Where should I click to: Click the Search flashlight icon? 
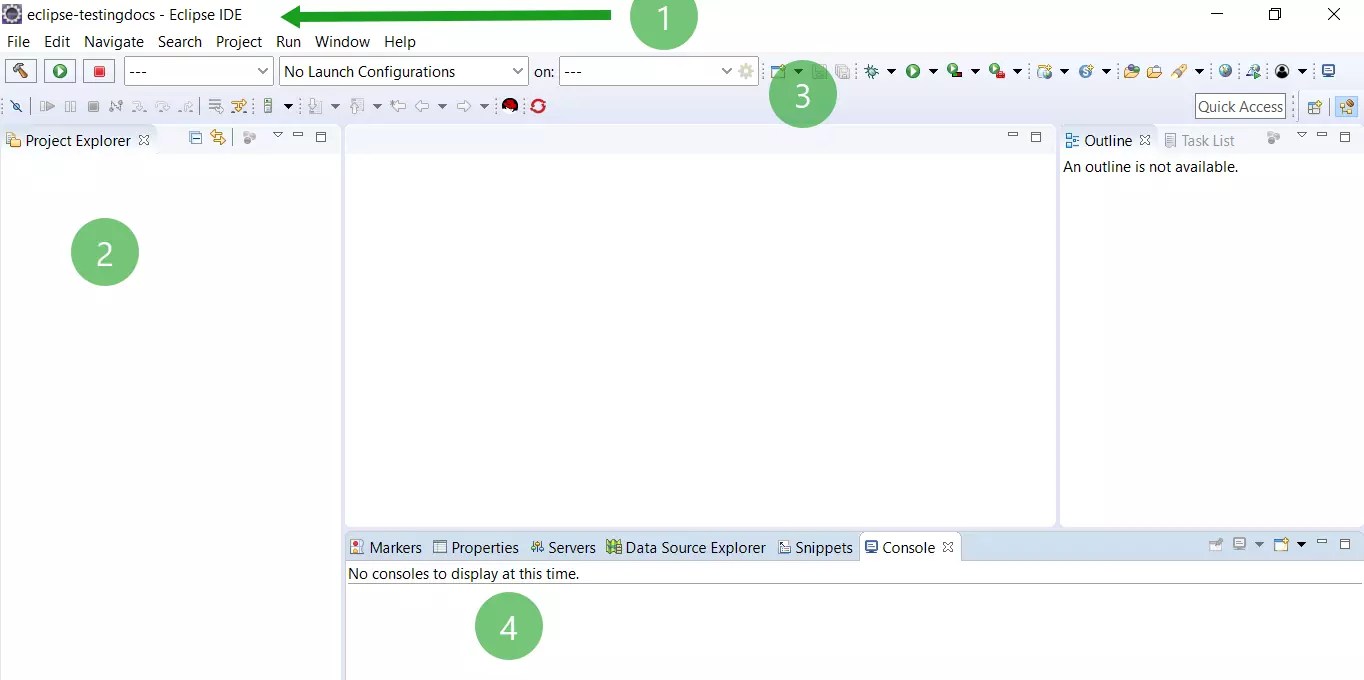pos(1179,71)
